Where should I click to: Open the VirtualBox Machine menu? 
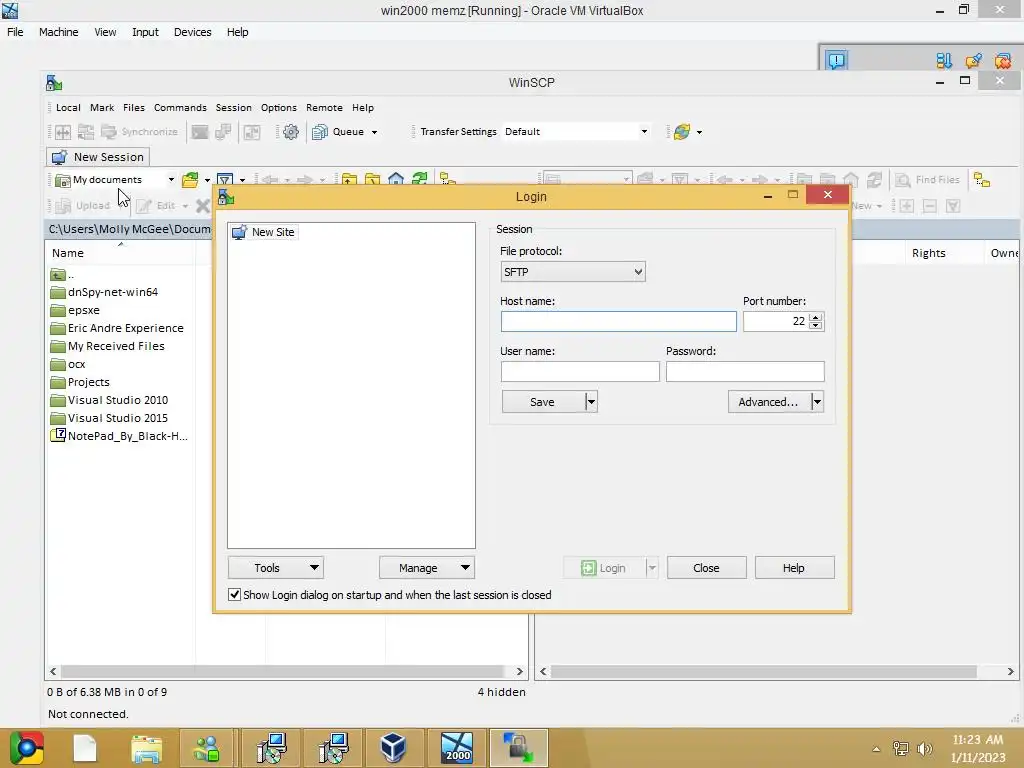(x=58, y=32)
